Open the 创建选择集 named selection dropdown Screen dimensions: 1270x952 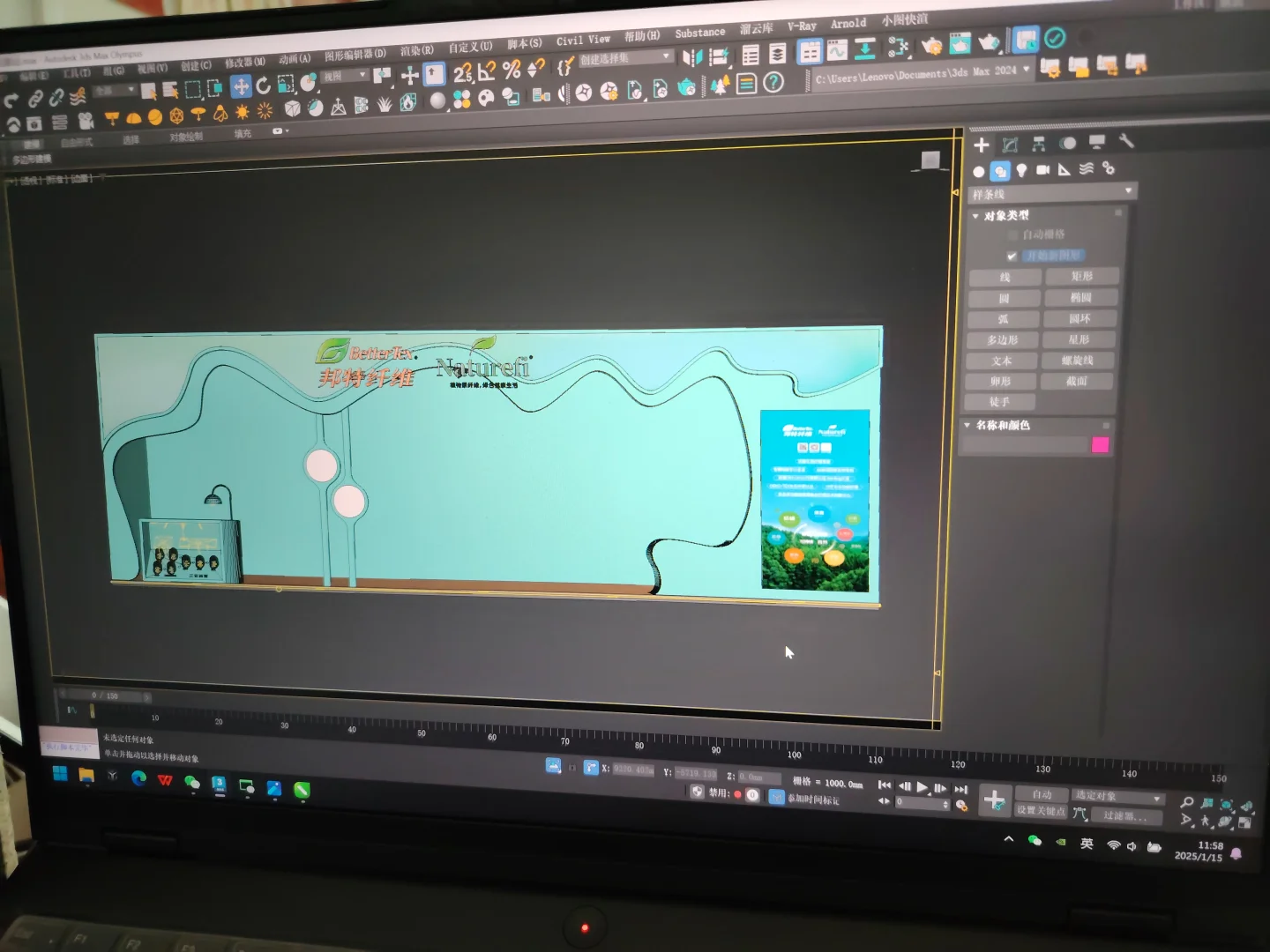[x=626, y=58]
